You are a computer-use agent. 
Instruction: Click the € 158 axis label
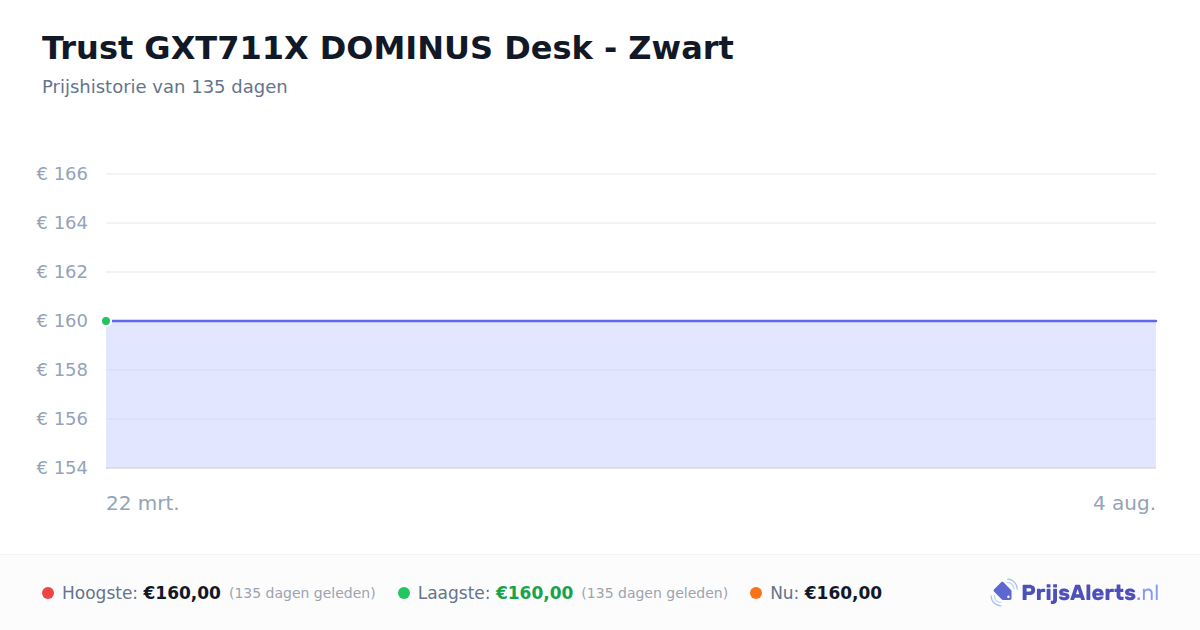[62, 370]
